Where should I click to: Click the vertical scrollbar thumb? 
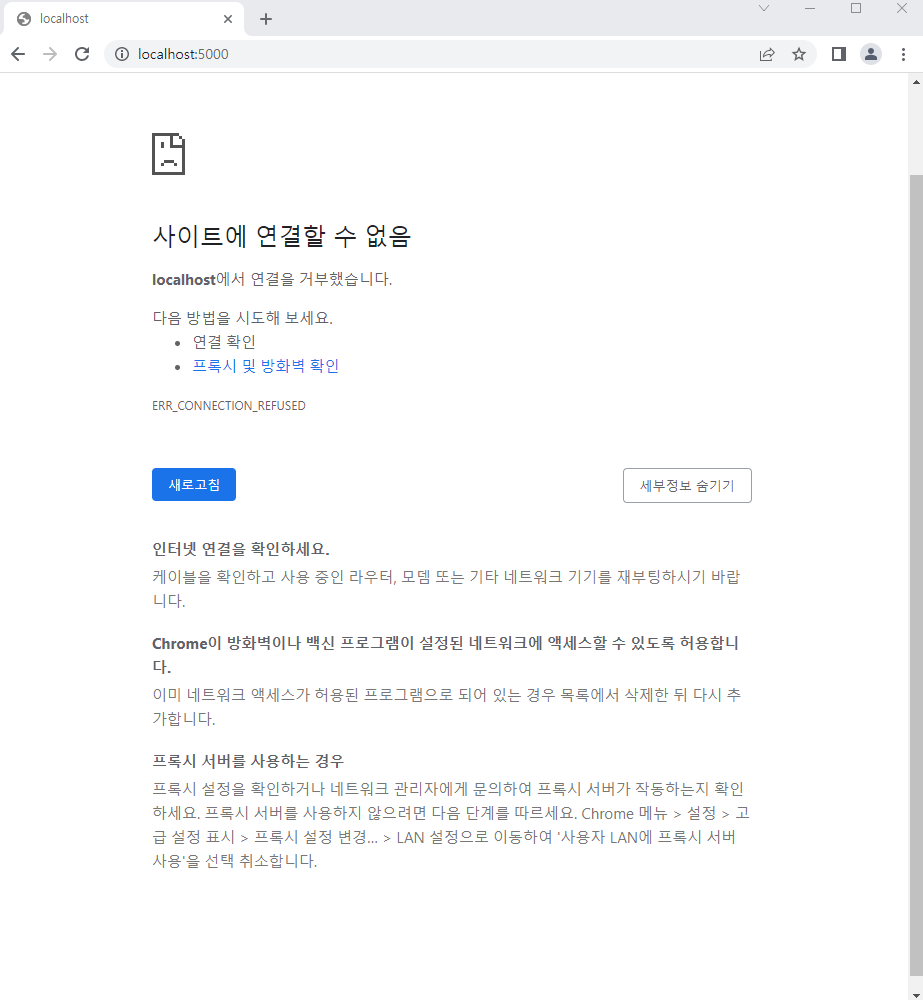916,574
